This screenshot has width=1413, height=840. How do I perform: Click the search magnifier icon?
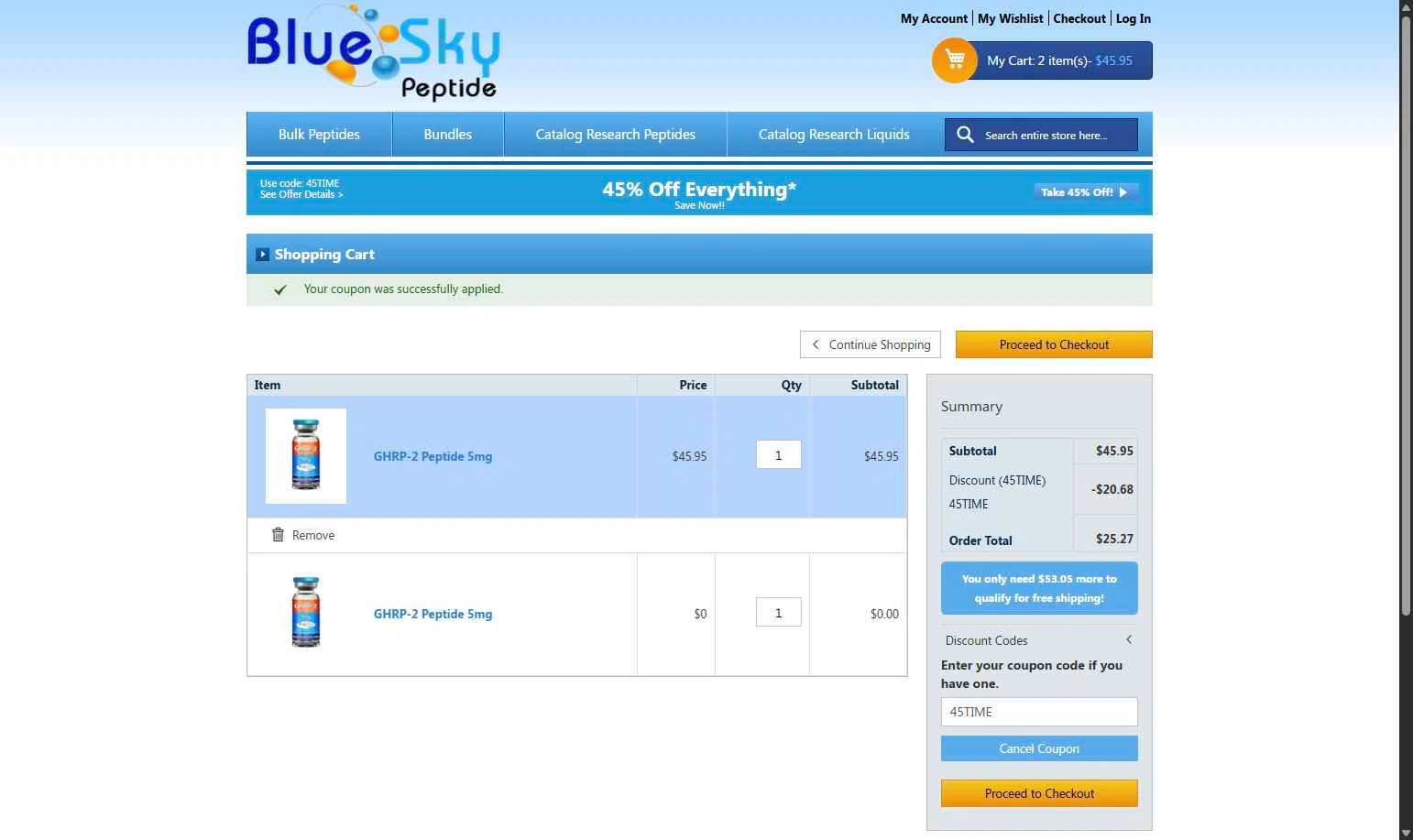coord(965,135)
